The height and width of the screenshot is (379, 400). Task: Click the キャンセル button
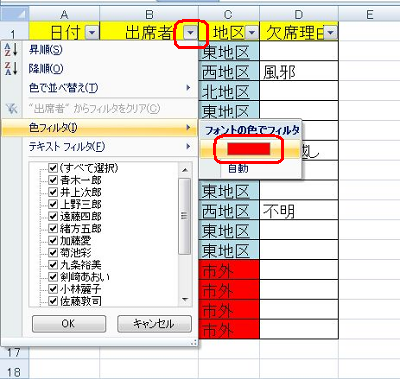coord(154,324)
